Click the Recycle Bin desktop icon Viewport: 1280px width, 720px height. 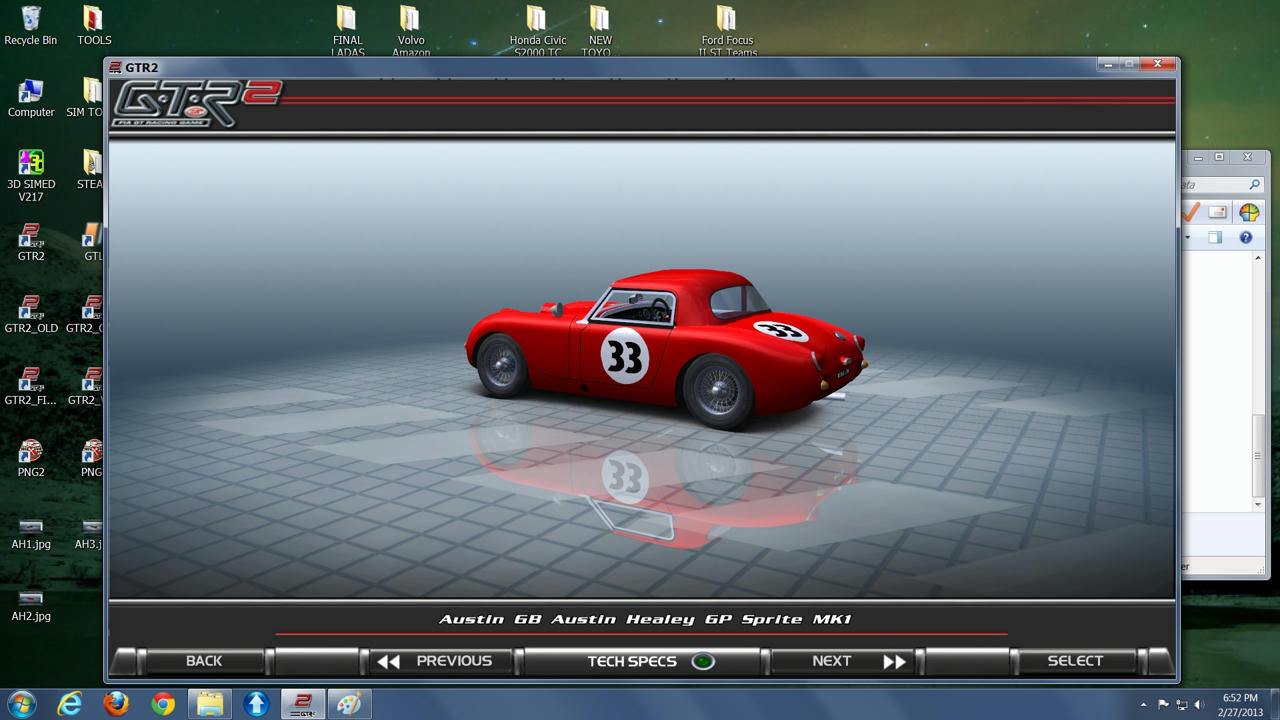31,26
